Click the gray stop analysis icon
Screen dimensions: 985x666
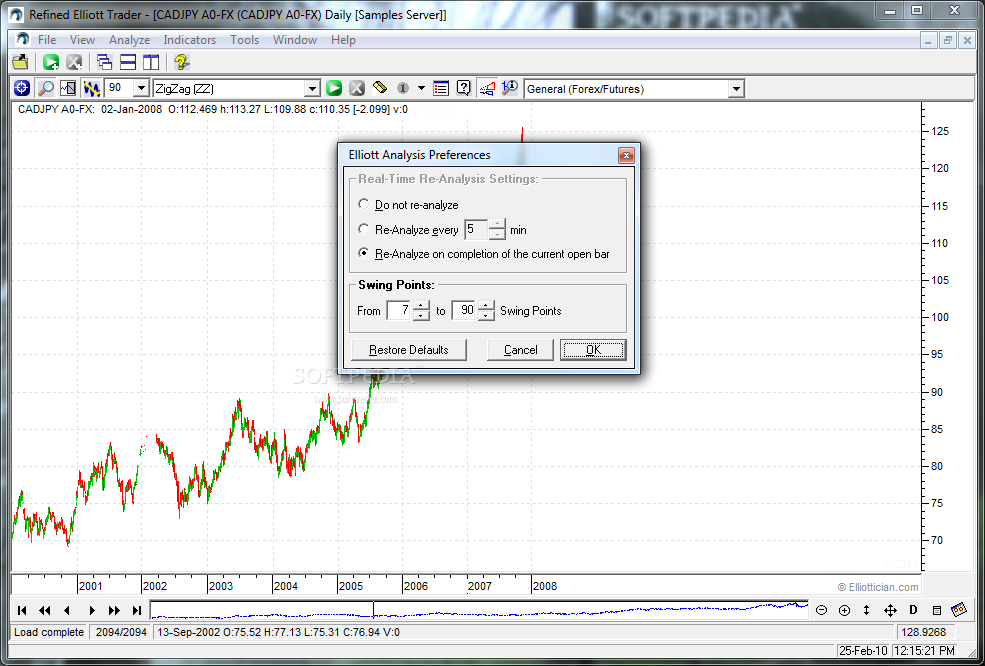357,89
